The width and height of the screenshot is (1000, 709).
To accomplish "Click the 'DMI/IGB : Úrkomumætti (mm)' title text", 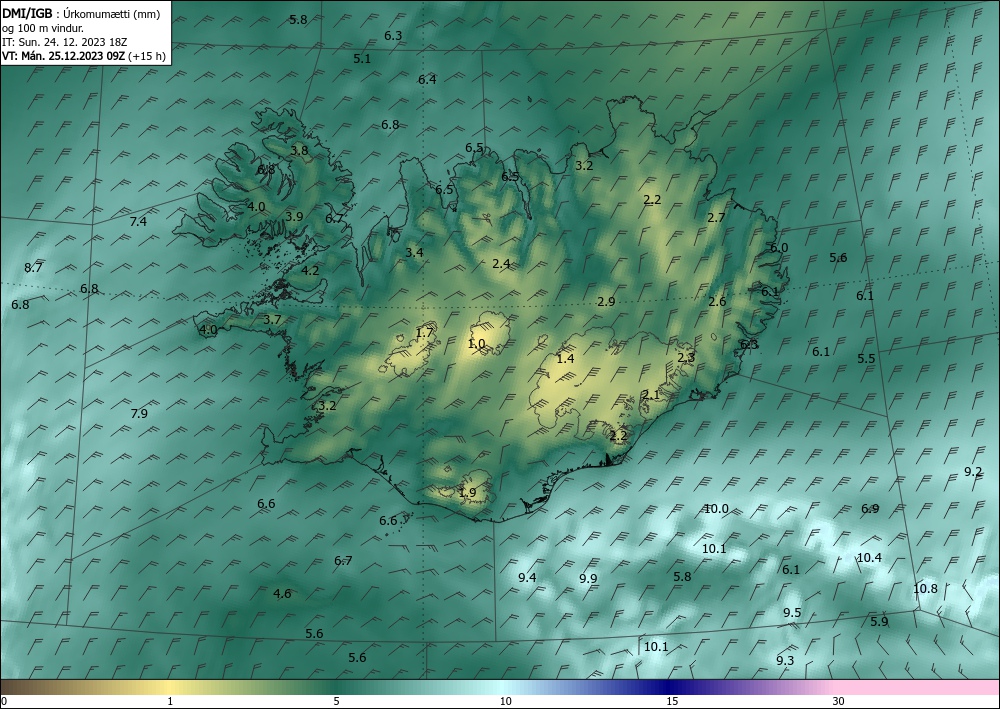I will pyautogui.click(x=81, y=13).
